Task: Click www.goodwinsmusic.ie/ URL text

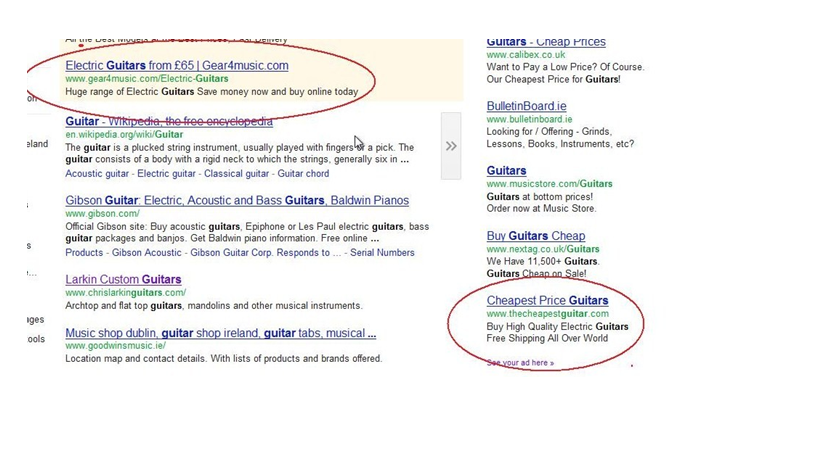Action: [x=115, y=346]
